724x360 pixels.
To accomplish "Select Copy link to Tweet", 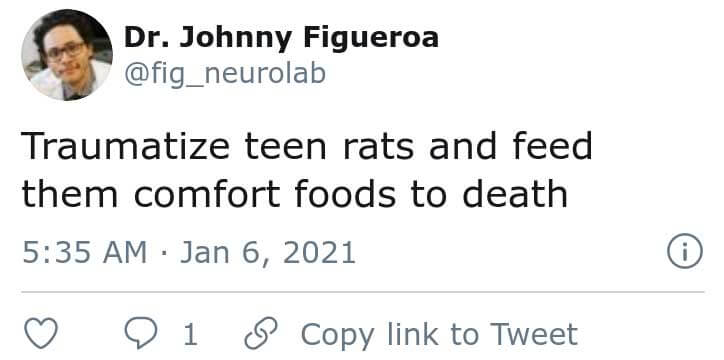I will pos(439,334).
